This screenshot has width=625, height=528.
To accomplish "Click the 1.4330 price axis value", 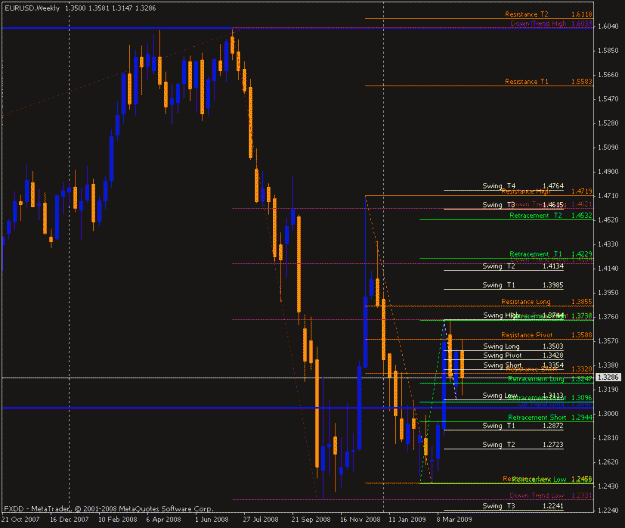I will tap(608, 244).
